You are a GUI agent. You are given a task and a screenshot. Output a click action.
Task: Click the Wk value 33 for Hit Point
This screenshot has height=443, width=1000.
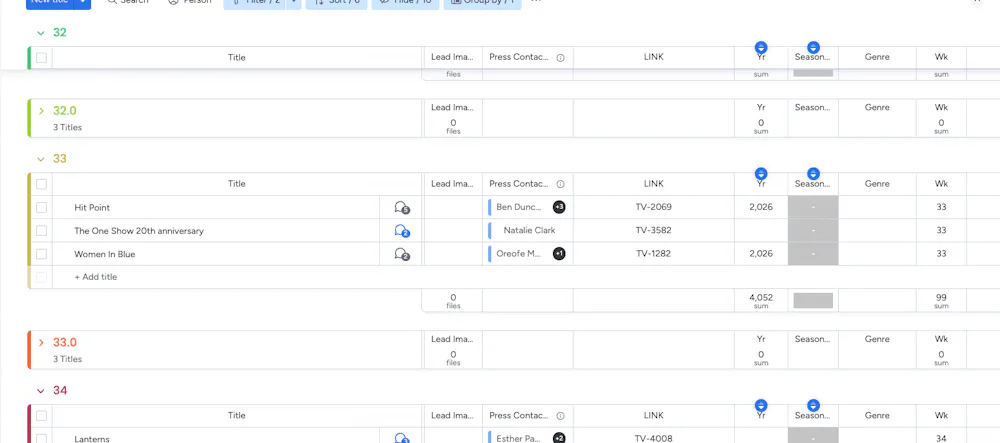point(941,207)
